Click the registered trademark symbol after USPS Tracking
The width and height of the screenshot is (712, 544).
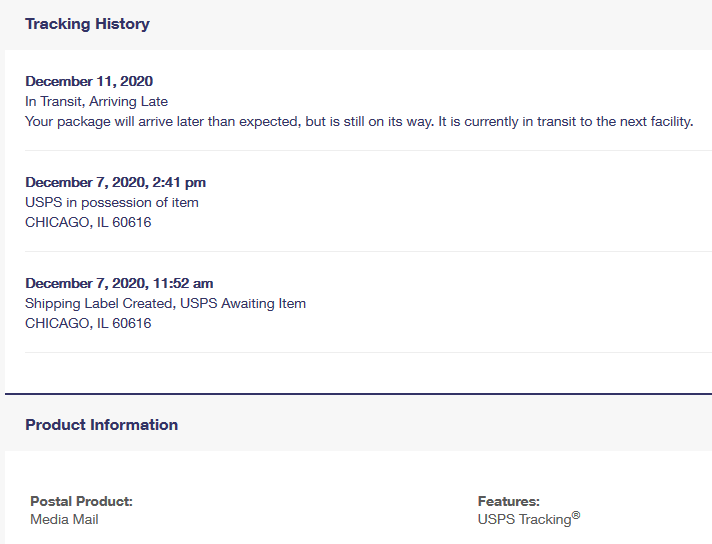pos(576,516)
